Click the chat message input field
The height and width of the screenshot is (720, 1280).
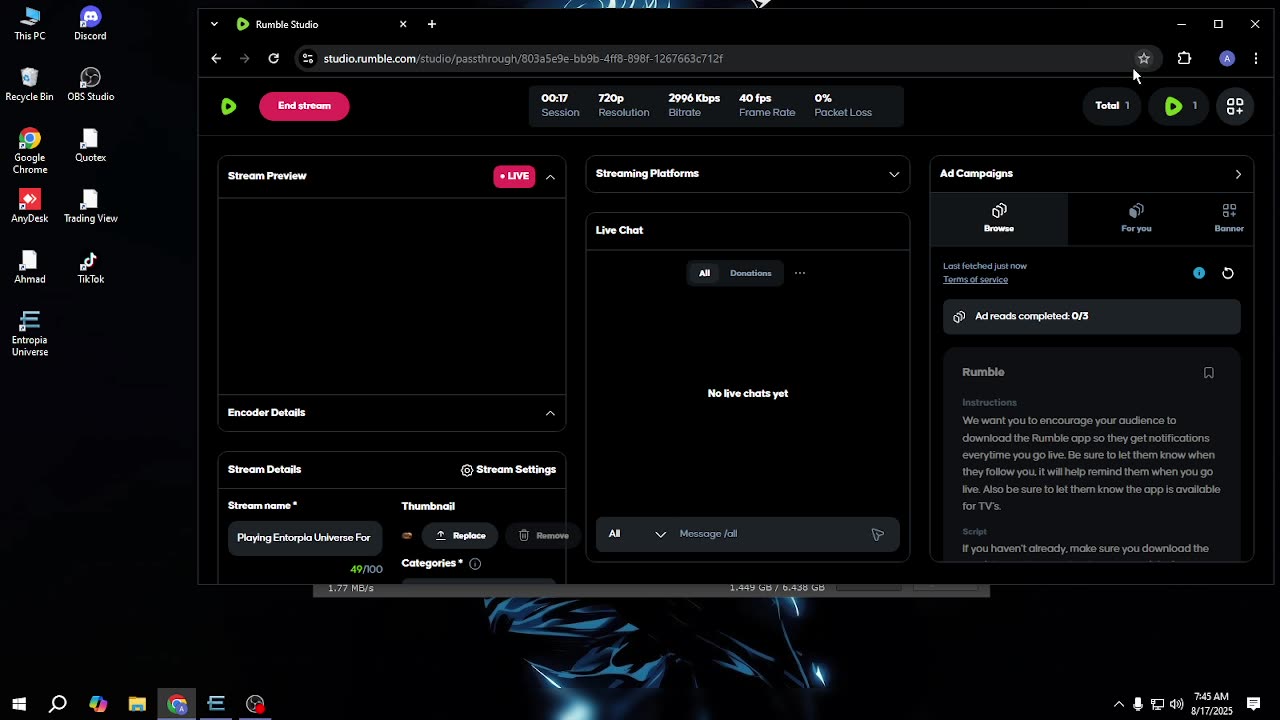pyautogui.click(x=770, y=534)
